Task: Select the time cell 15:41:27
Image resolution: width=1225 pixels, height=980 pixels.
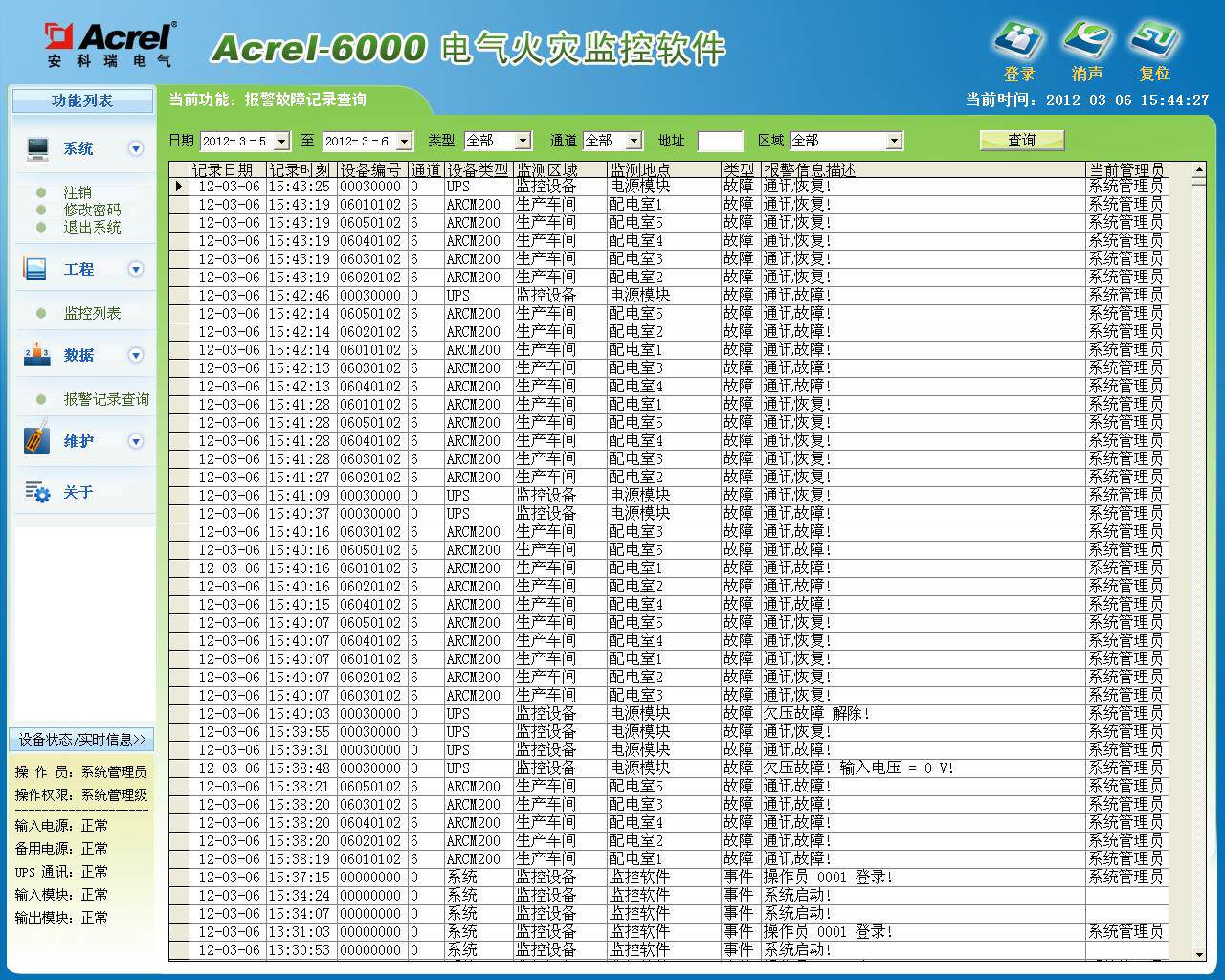Action: pyautogui.click(x=301, y=478)
